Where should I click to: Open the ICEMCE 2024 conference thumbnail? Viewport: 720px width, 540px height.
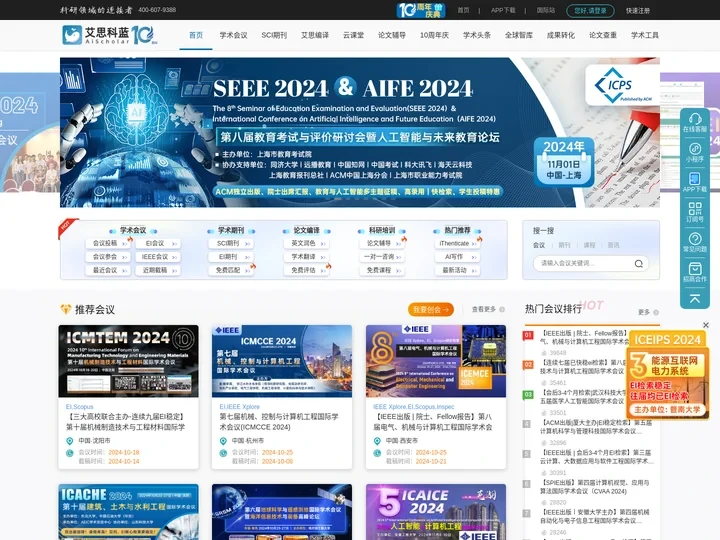point(436,361)
